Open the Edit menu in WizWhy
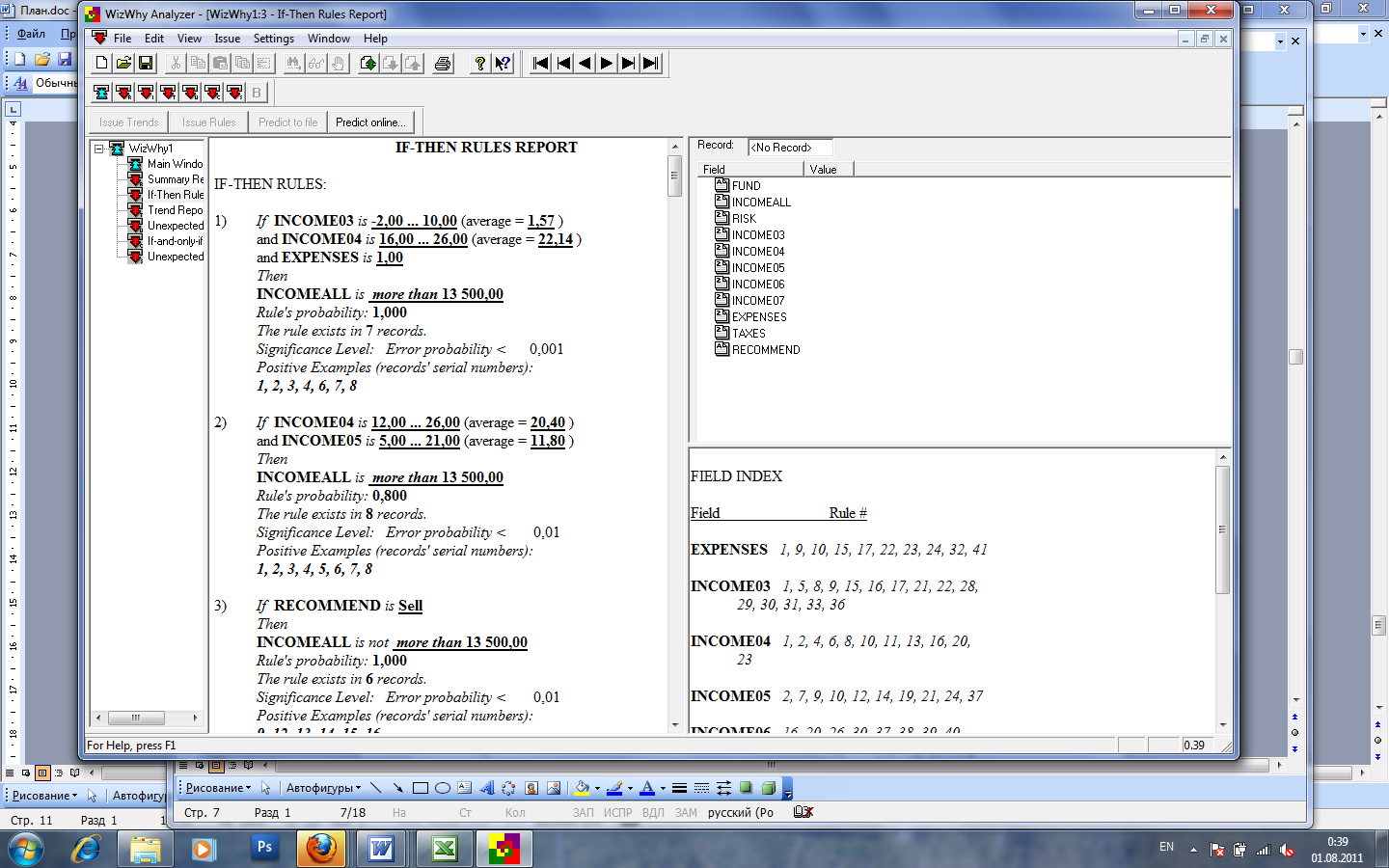 [154, 39]
